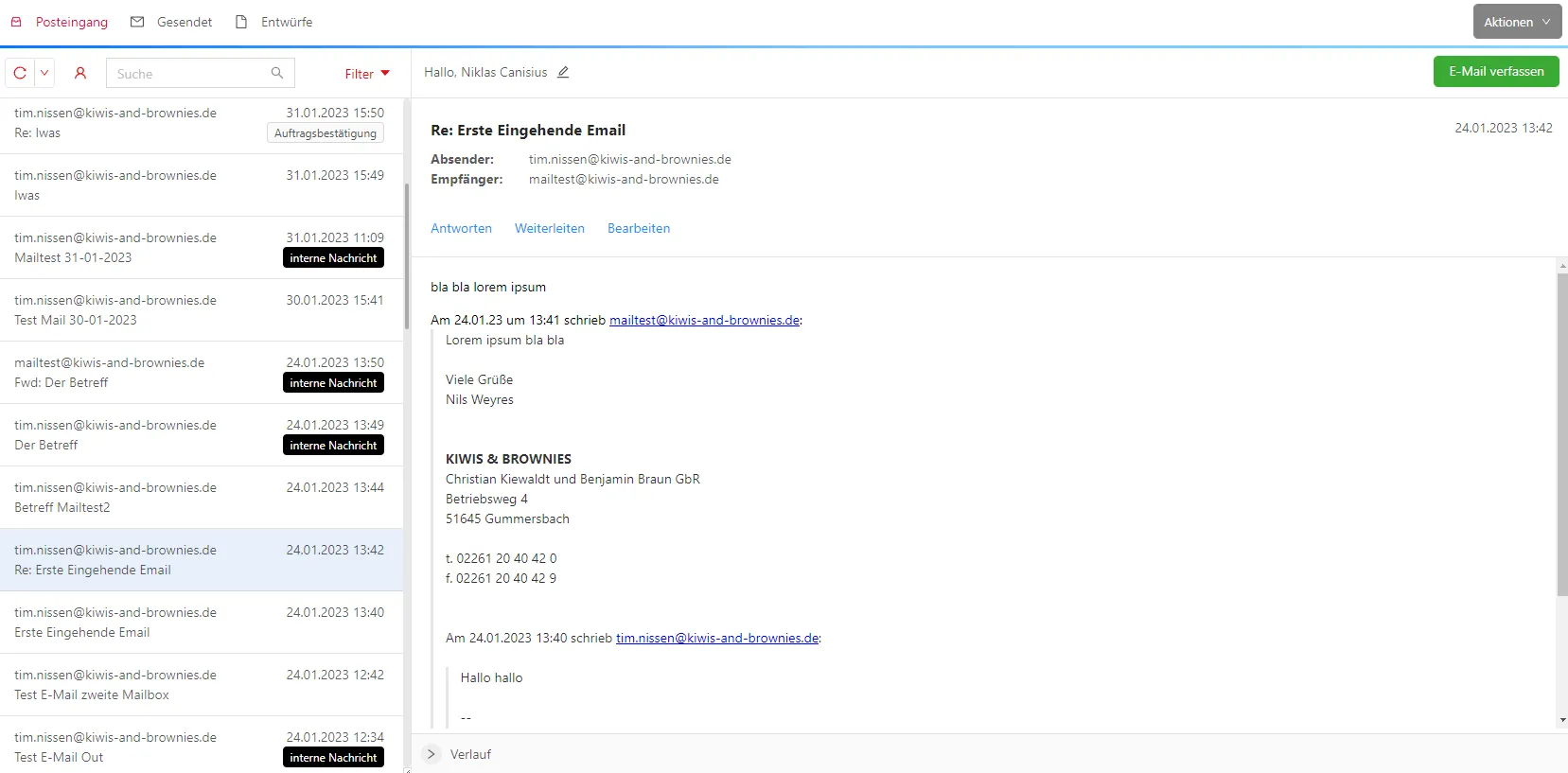Open the 'Test Mail 30-01-2023' email
1568x773 pixels.
(202, 310)
